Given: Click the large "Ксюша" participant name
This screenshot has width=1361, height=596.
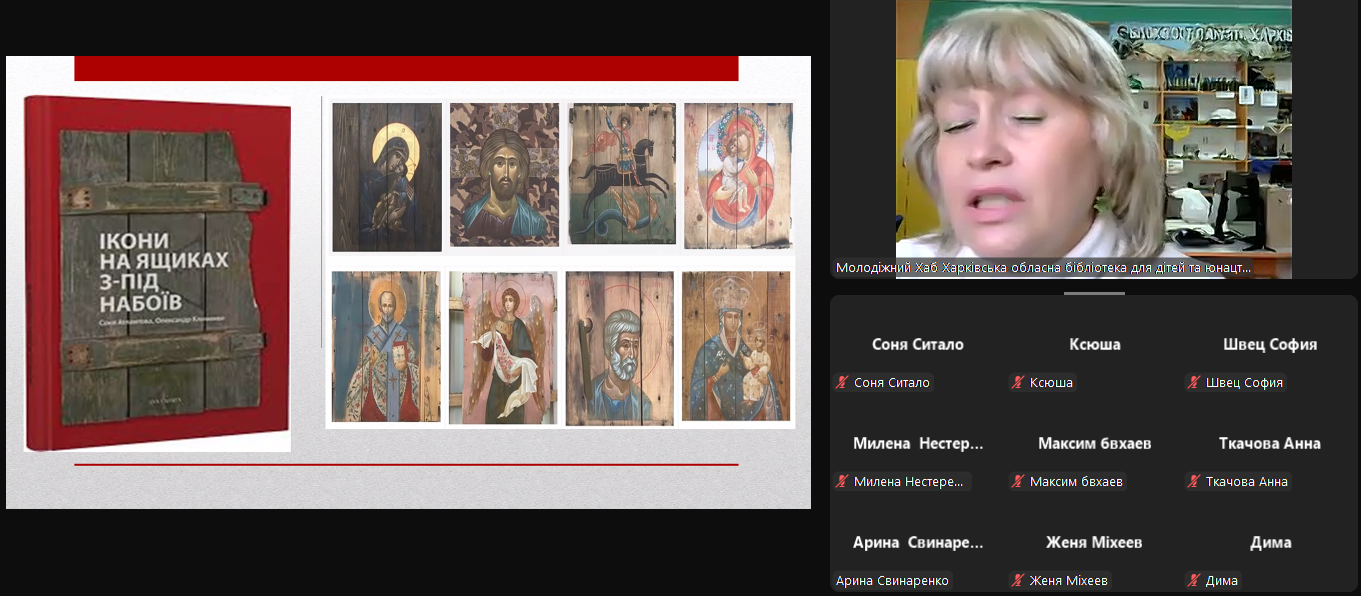Looking at the screenshot, I should point(1095,345).
